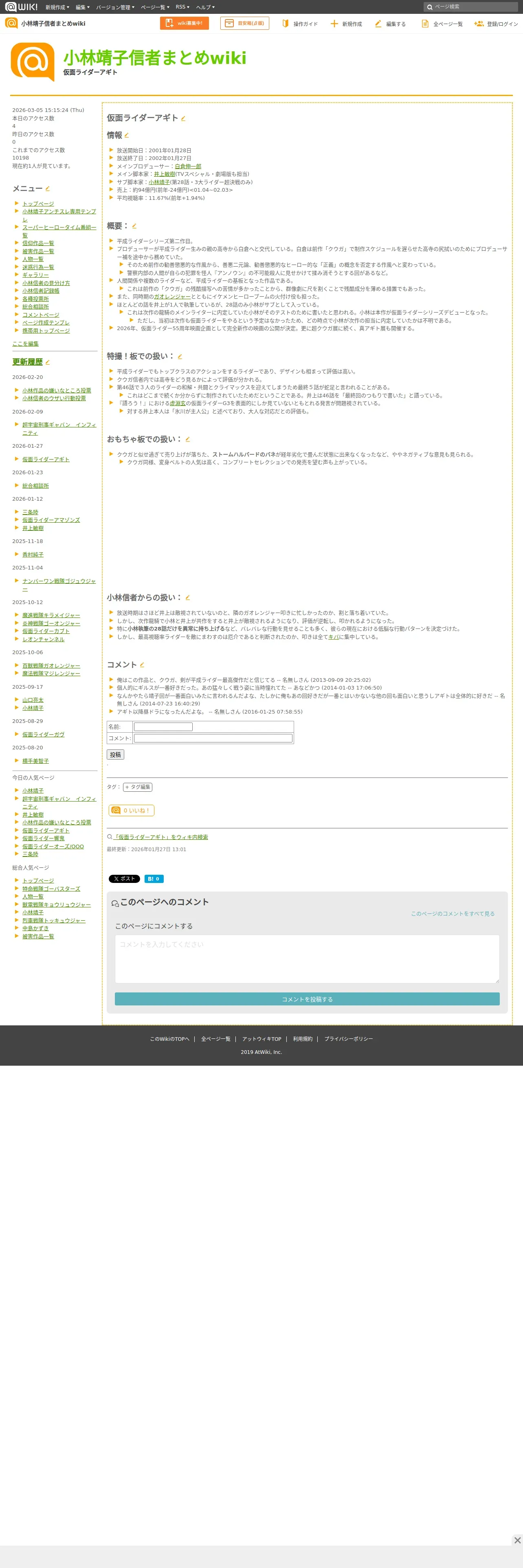Open 特命戦隊ゴーバスターズ in 総合人気ページ
This screenshot has height=1568, width=523.
point(51,889)
